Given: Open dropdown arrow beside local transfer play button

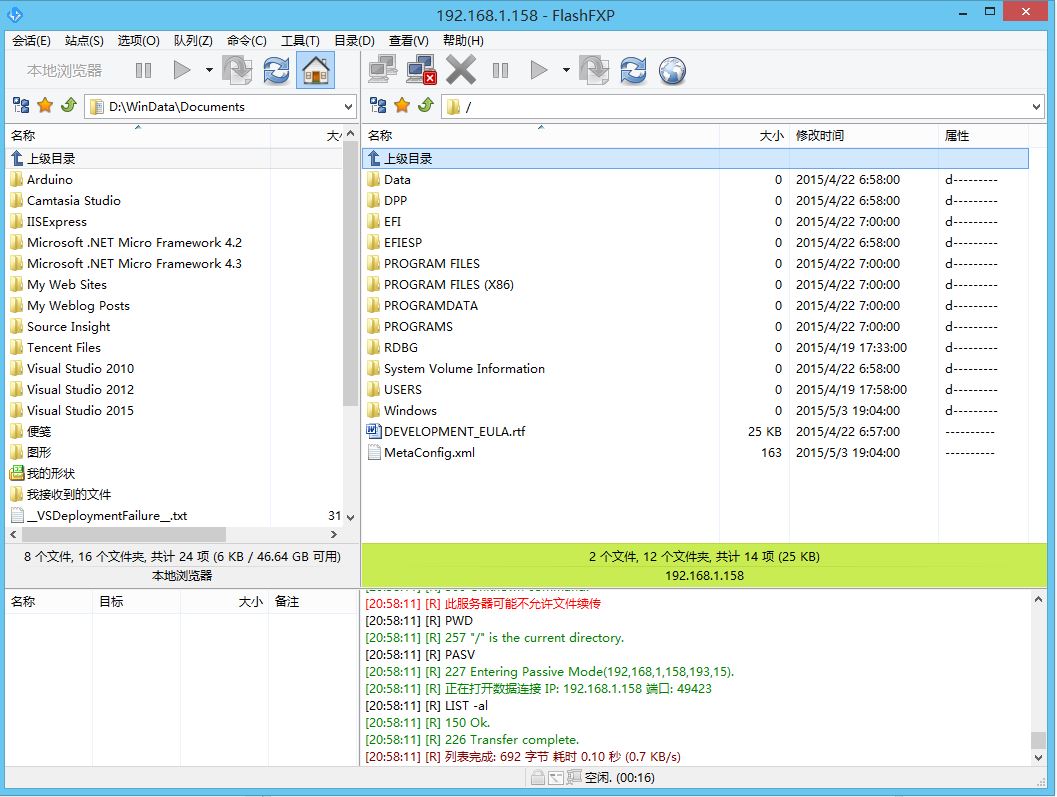Looking at the screenshot, I should tap(209, 70).
